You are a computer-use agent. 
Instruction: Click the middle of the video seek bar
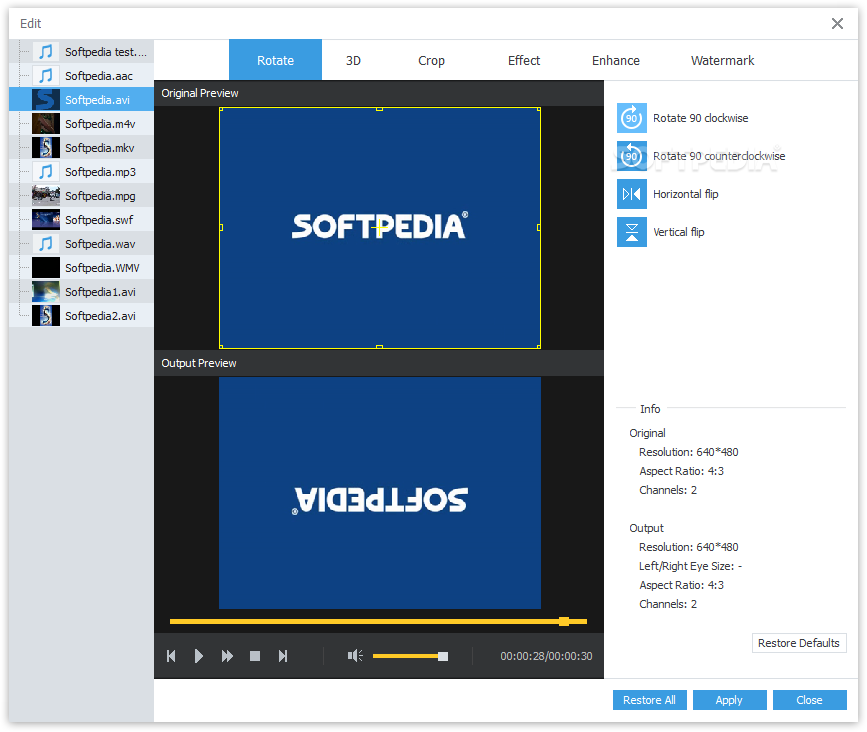pyautogui.click(x=378, y=621)
